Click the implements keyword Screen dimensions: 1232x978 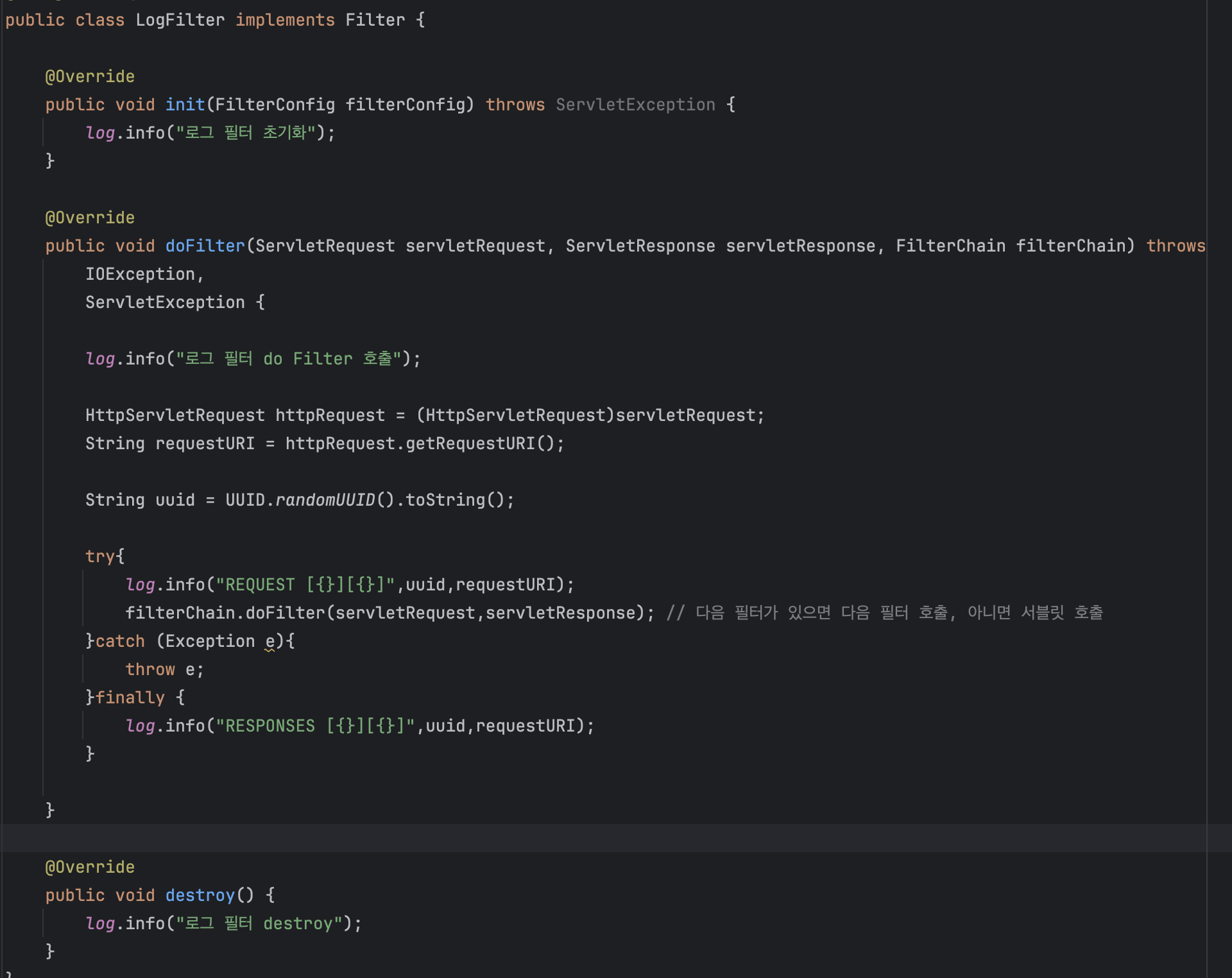pos(285,20)
